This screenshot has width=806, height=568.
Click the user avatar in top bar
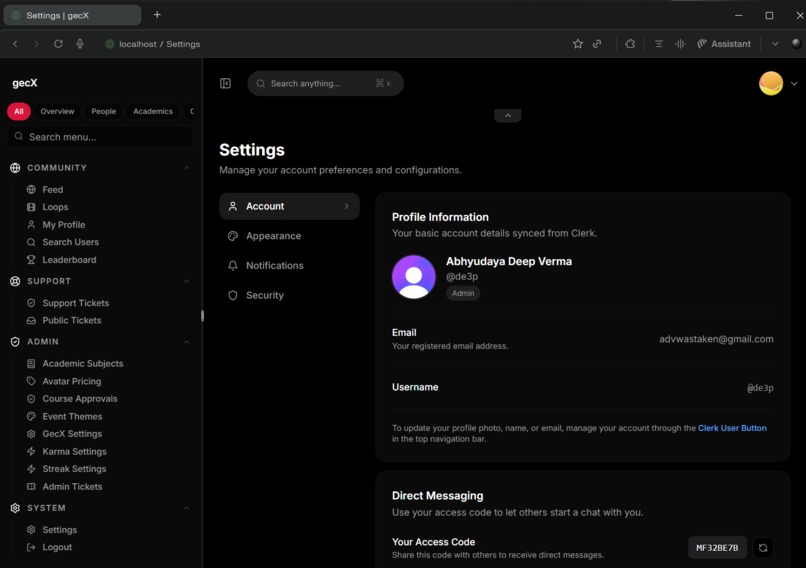pos(771,83)
